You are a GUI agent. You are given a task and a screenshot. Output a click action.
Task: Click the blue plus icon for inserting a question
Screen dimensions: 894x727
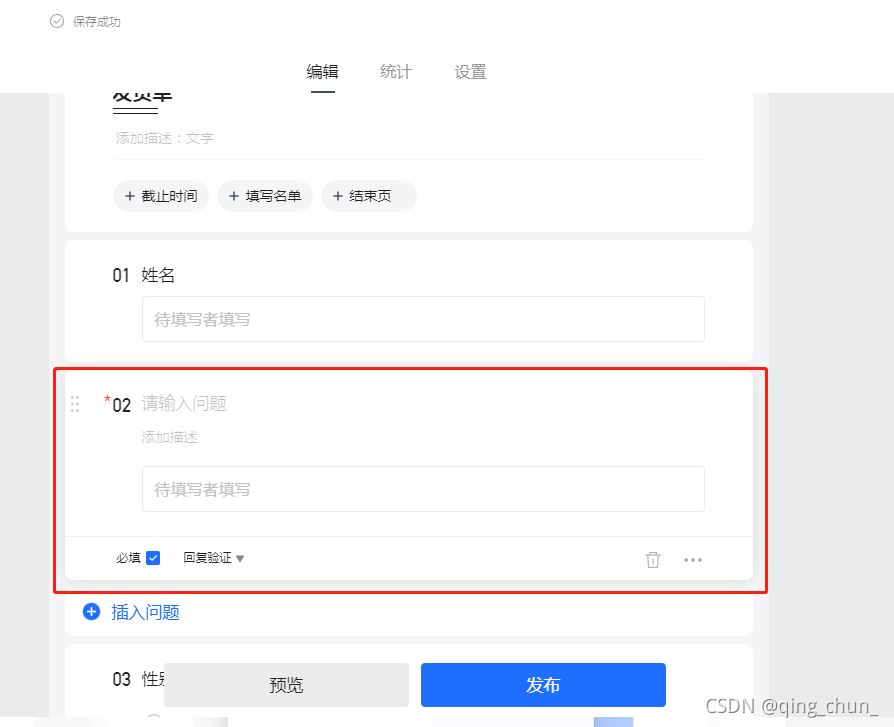91,612
